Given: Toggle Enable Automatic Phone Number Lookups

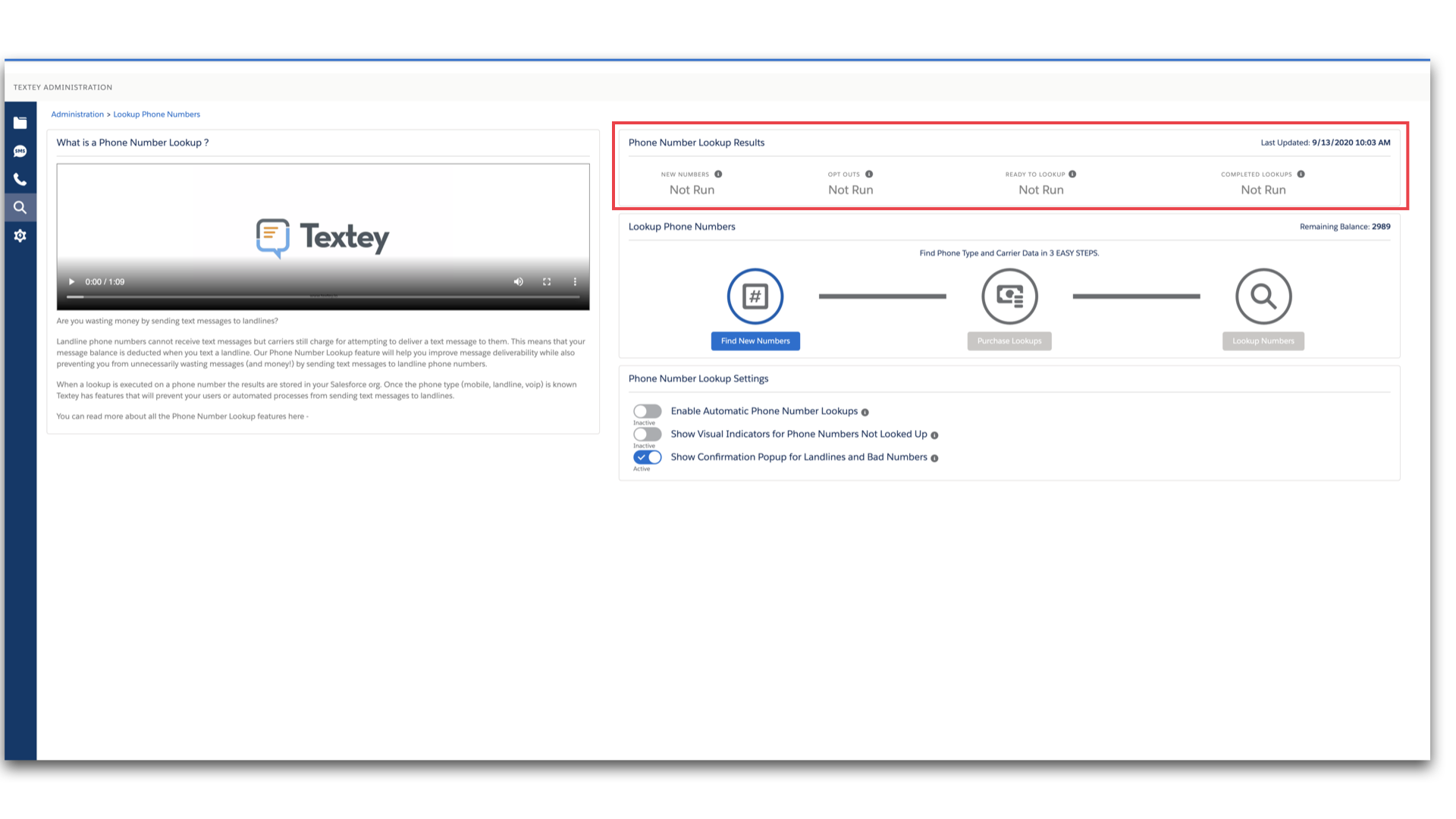Looking at the screenshot, I should pyautogui.click(x=648, y=411).
